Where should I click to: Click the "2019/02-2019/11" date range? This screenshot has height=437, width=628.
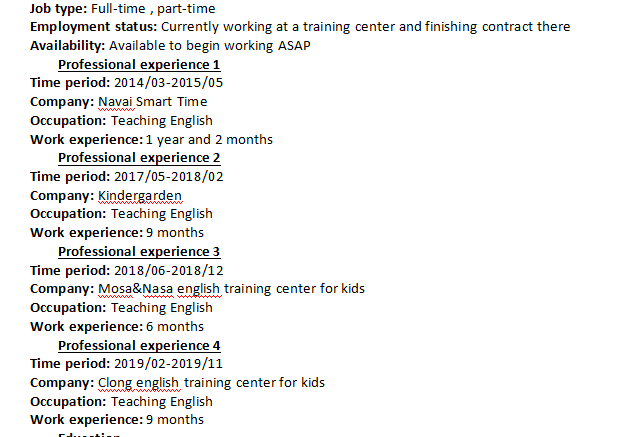pos(168,364)
